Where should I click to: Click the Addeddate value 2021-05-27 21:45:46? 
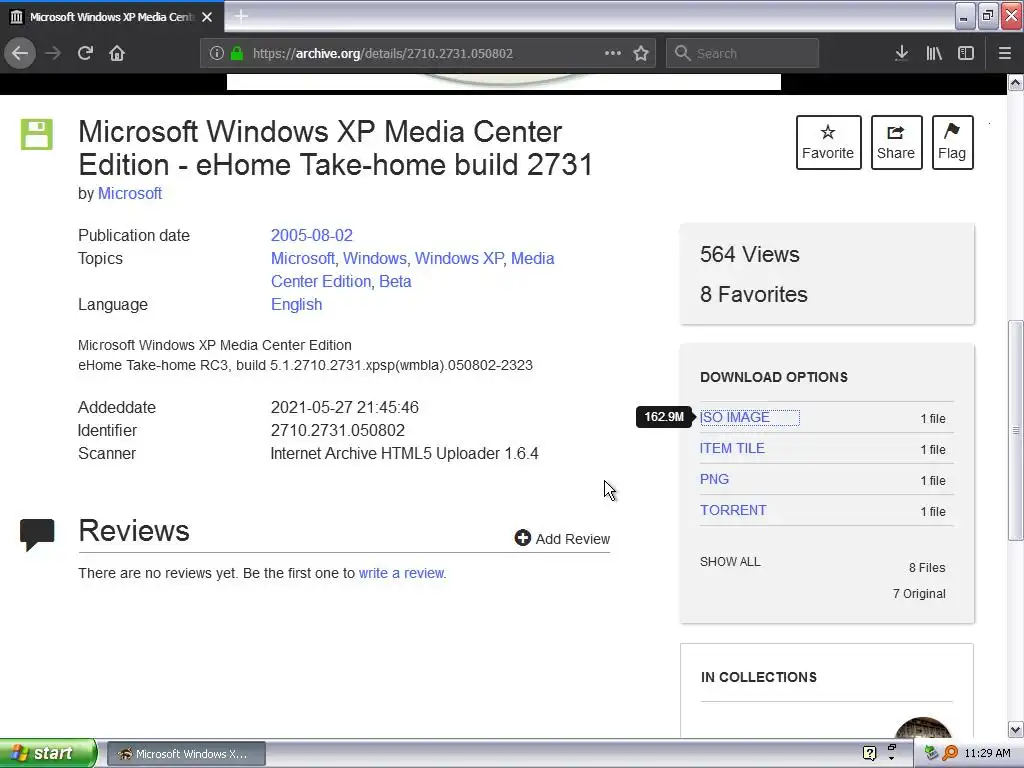(x=345, y=408)
